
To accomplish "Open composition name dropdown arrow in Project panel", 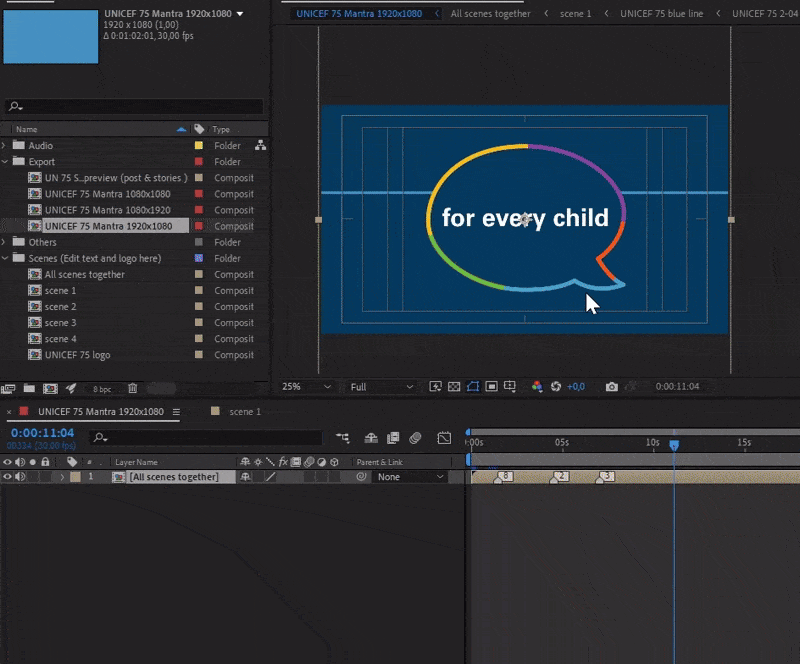I will tap(240, 14).
